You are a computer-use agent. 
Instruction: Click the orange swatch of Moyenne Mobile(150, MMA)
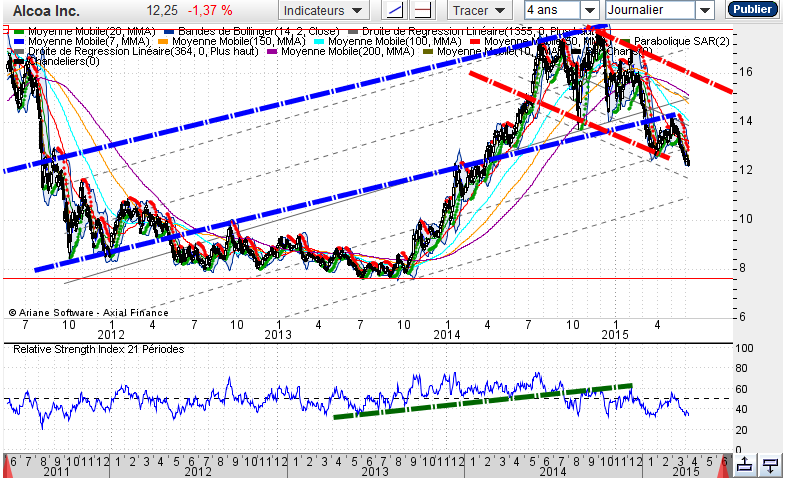click(164, 42)
